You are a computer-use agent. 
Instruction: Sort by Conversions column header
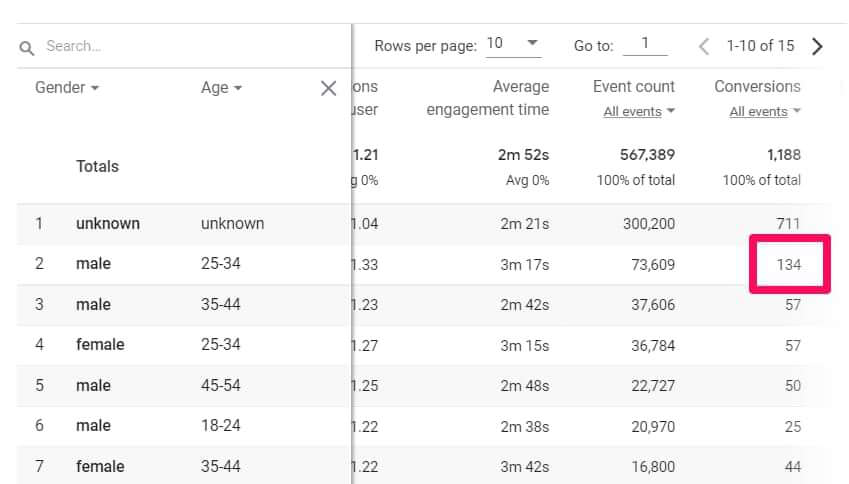pyautogui.click(x=757, y=87)
